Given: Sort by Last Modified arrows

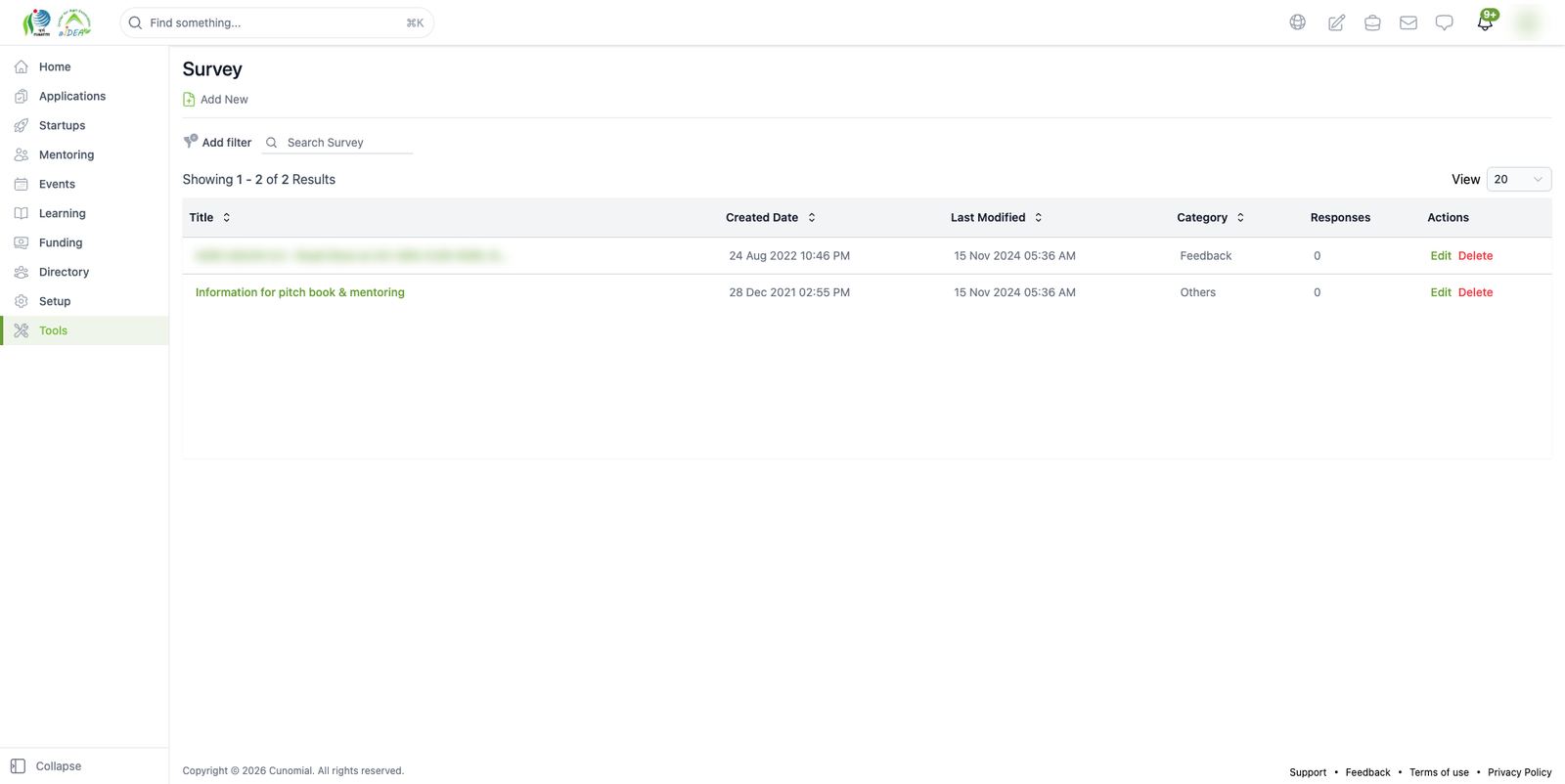Looking at the screenshot, I should (x=1038, y=218).
